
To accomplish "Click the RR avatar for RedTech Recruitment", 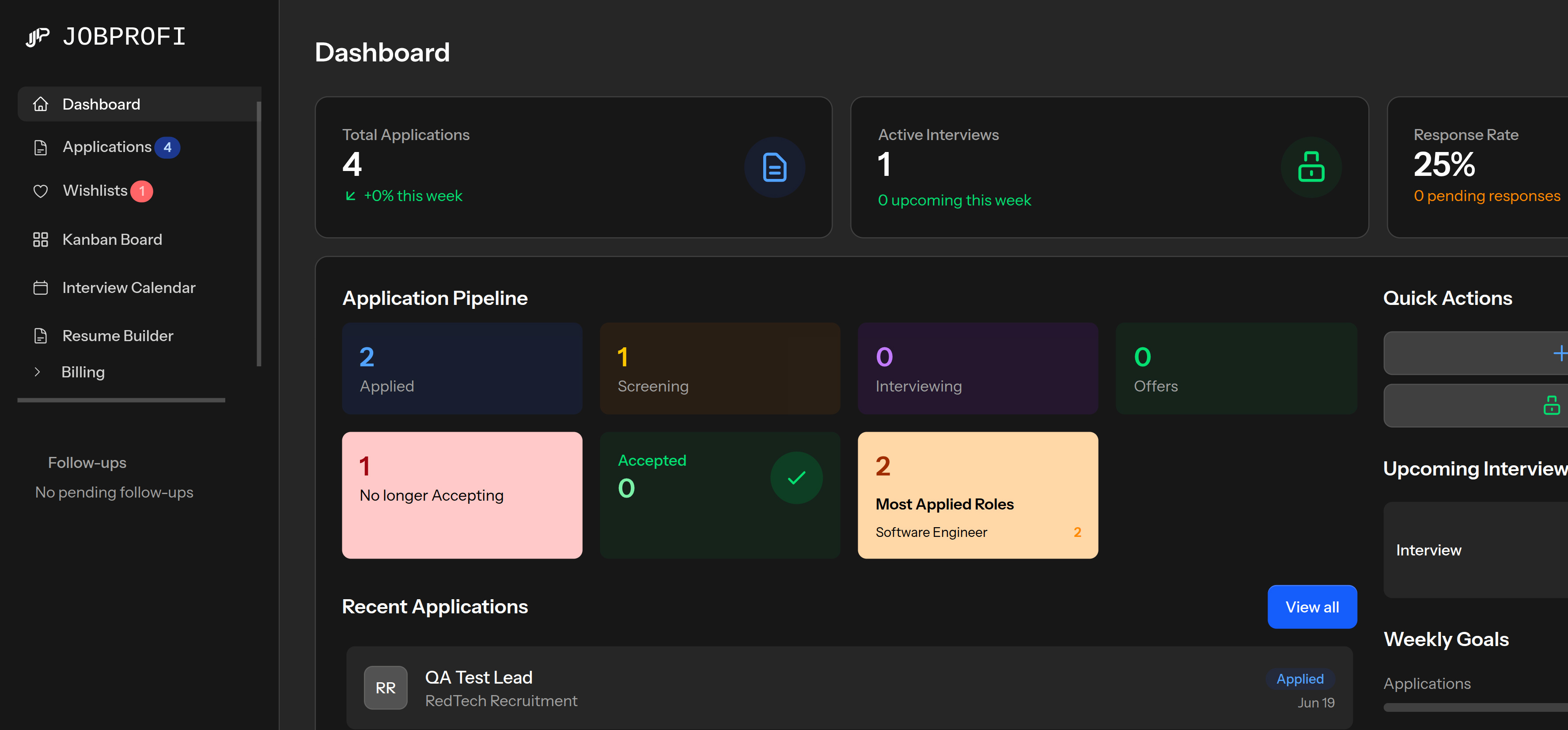I will (x=385, y=688).
